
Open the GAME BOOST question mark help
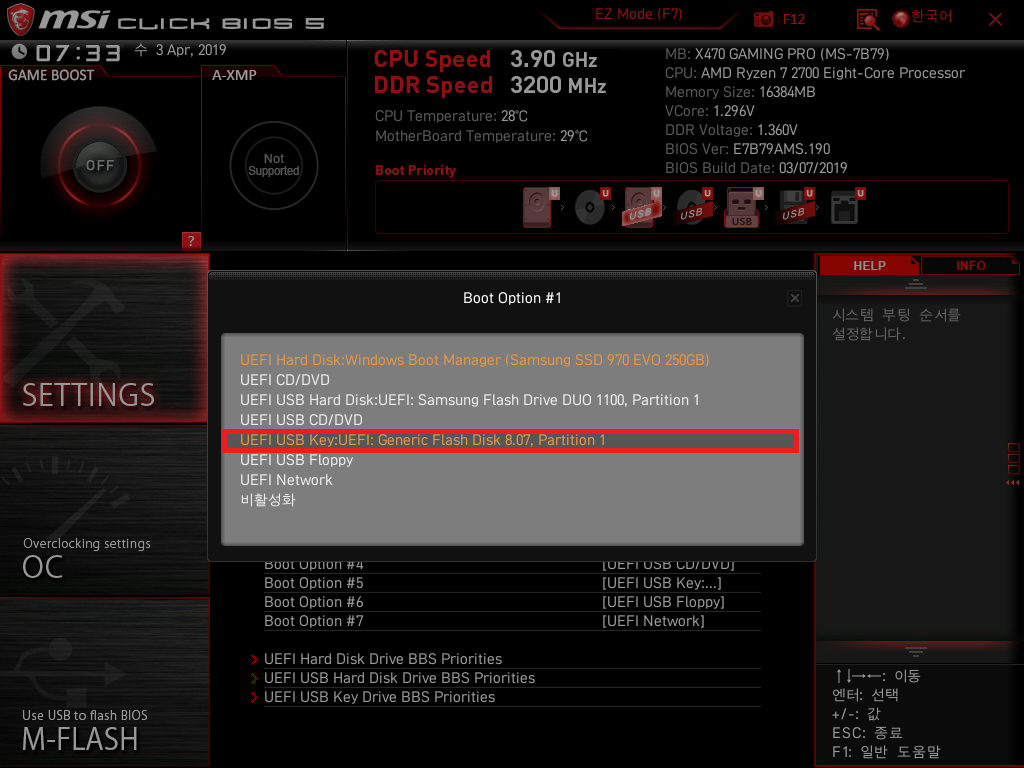click(191, 240)
